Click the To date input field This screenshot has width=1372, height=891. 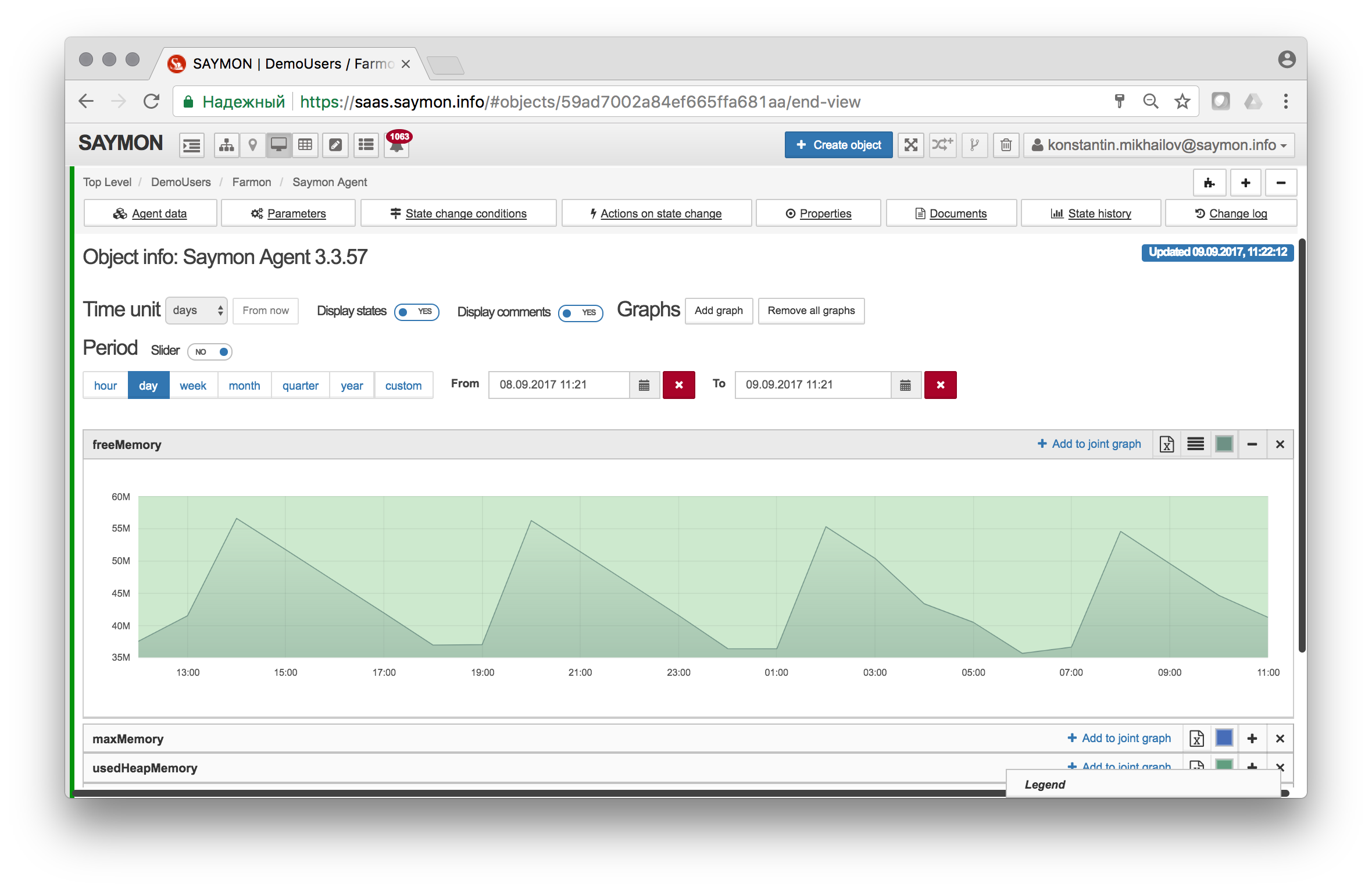813,385
